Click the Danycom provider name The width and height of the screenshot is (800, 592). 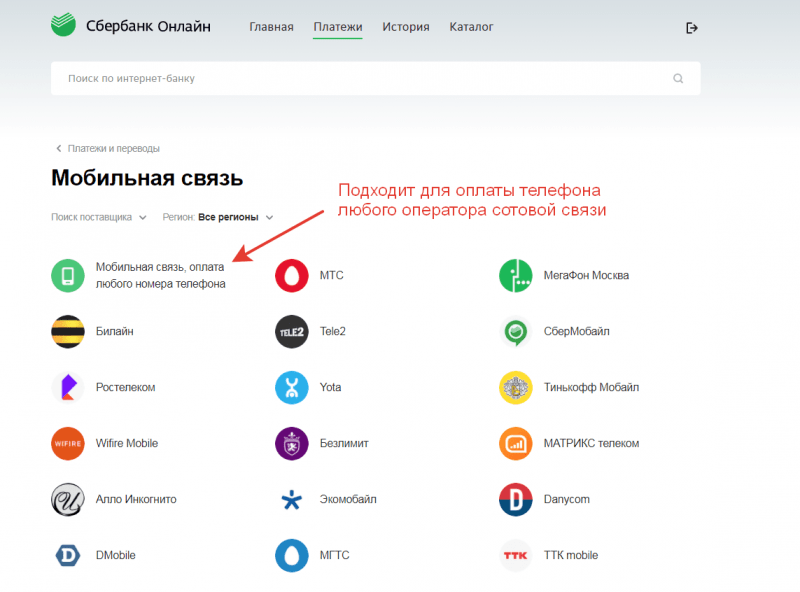pyautogui.click(x=567, y=500)
